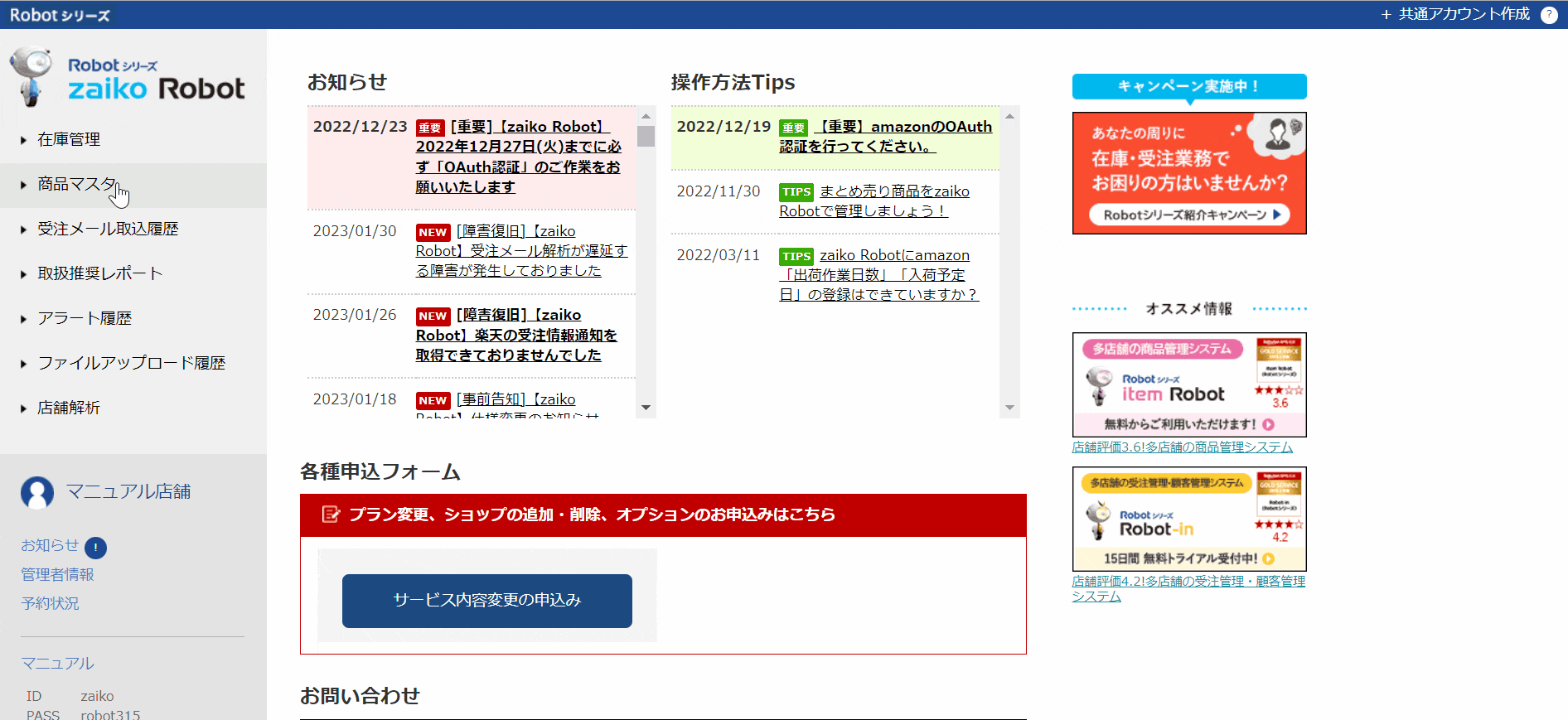Click the notification badge beside お知らせ
The image size is (1568, 720).
(96, 548)
